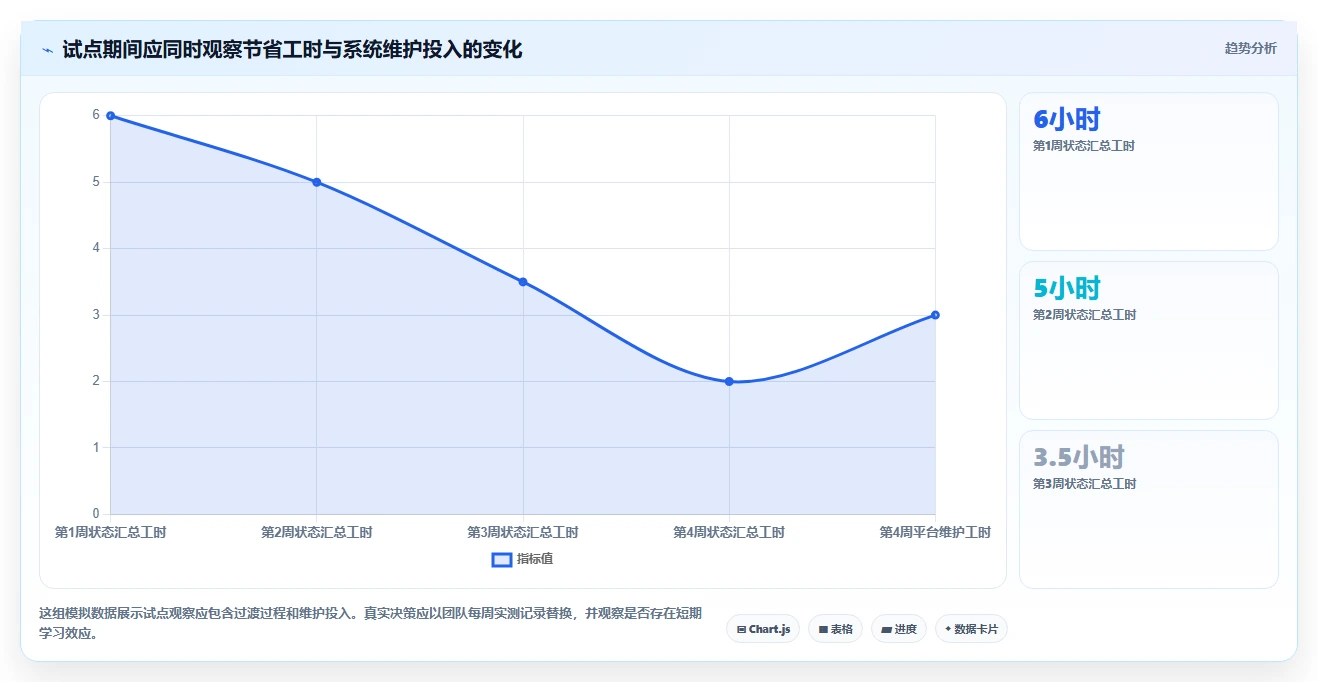Click the 5小时 value in the second card
Image resolution: width=1318 pixels, height=682 pixels.
tap(1067, 289)
